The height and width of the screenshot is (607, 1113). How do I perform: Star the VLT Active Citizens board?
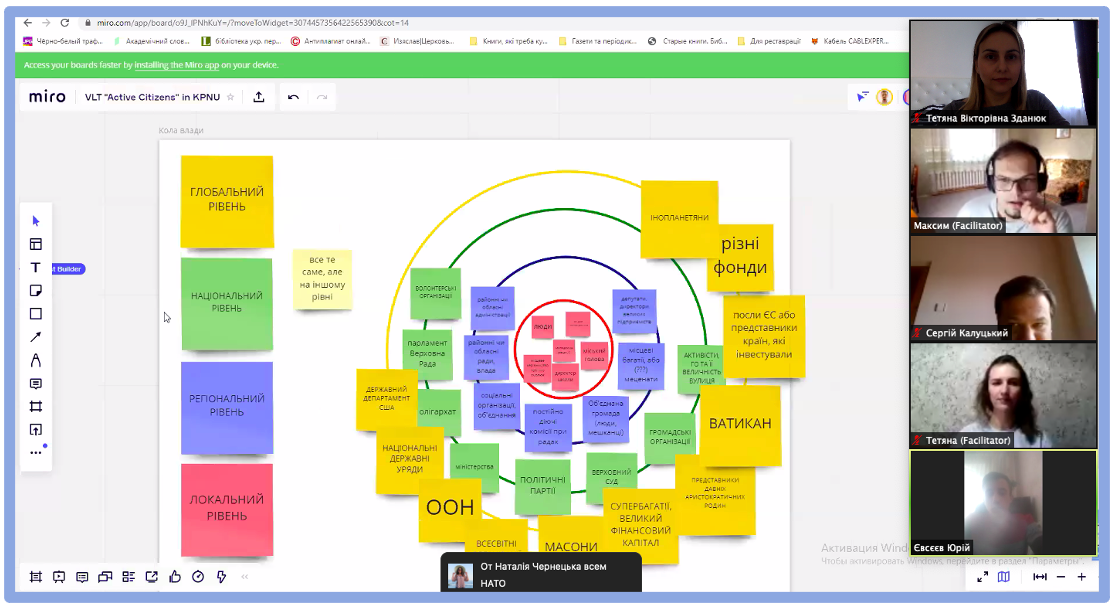[x=230, y=97]
